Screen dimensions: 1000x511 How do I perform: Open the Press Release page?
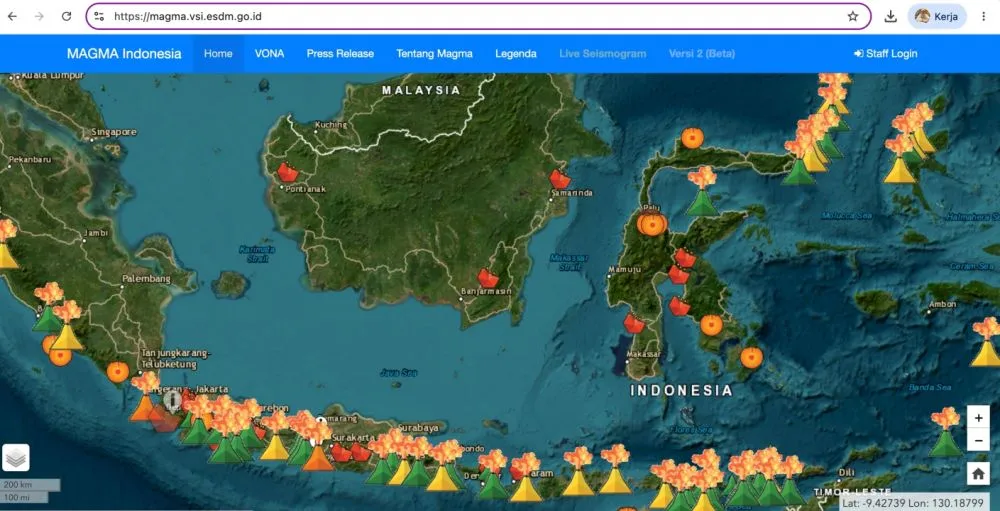[340, 54]
